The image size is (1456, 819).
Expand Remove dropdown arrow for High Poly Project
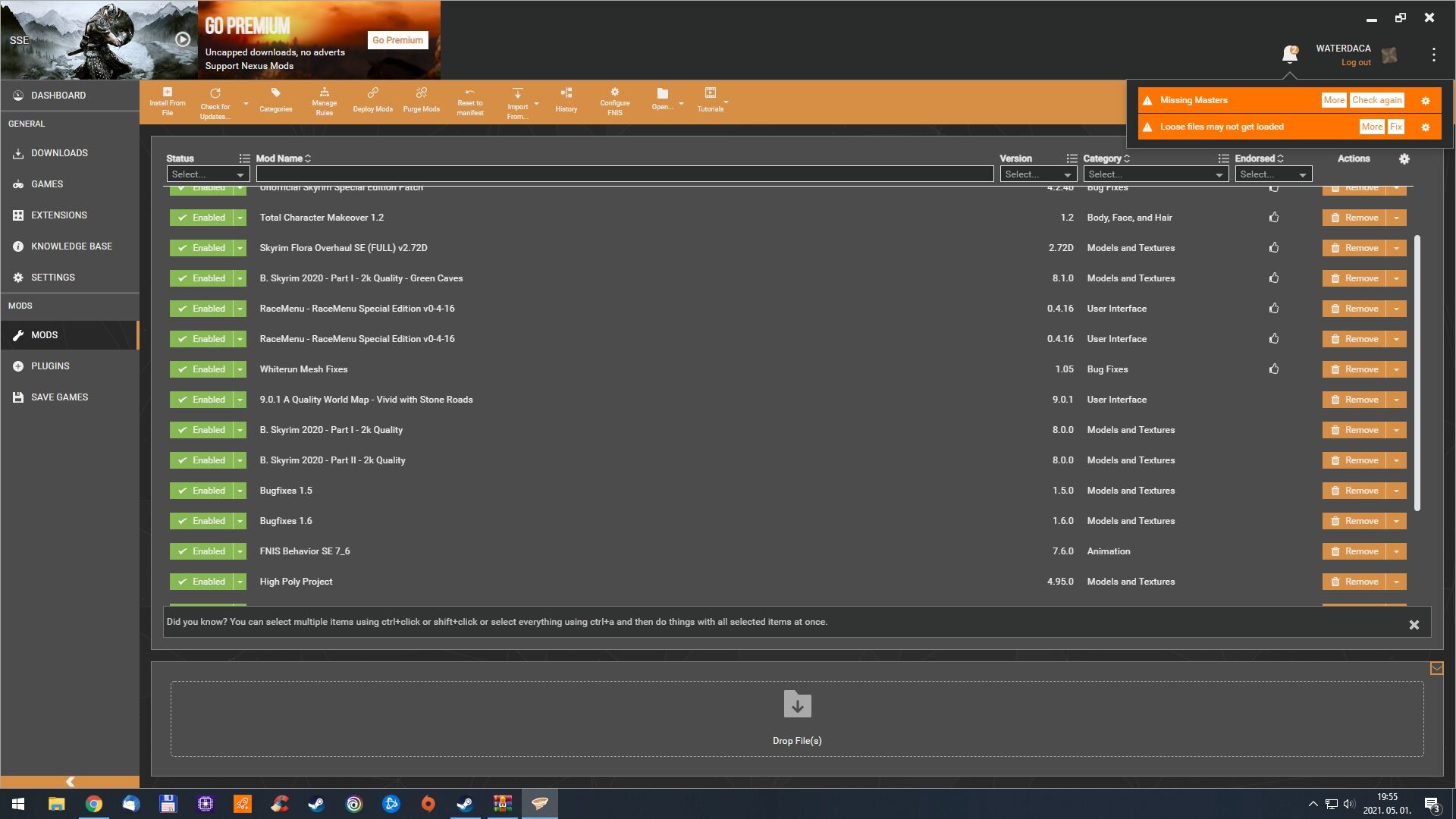tap(1396, 582)
